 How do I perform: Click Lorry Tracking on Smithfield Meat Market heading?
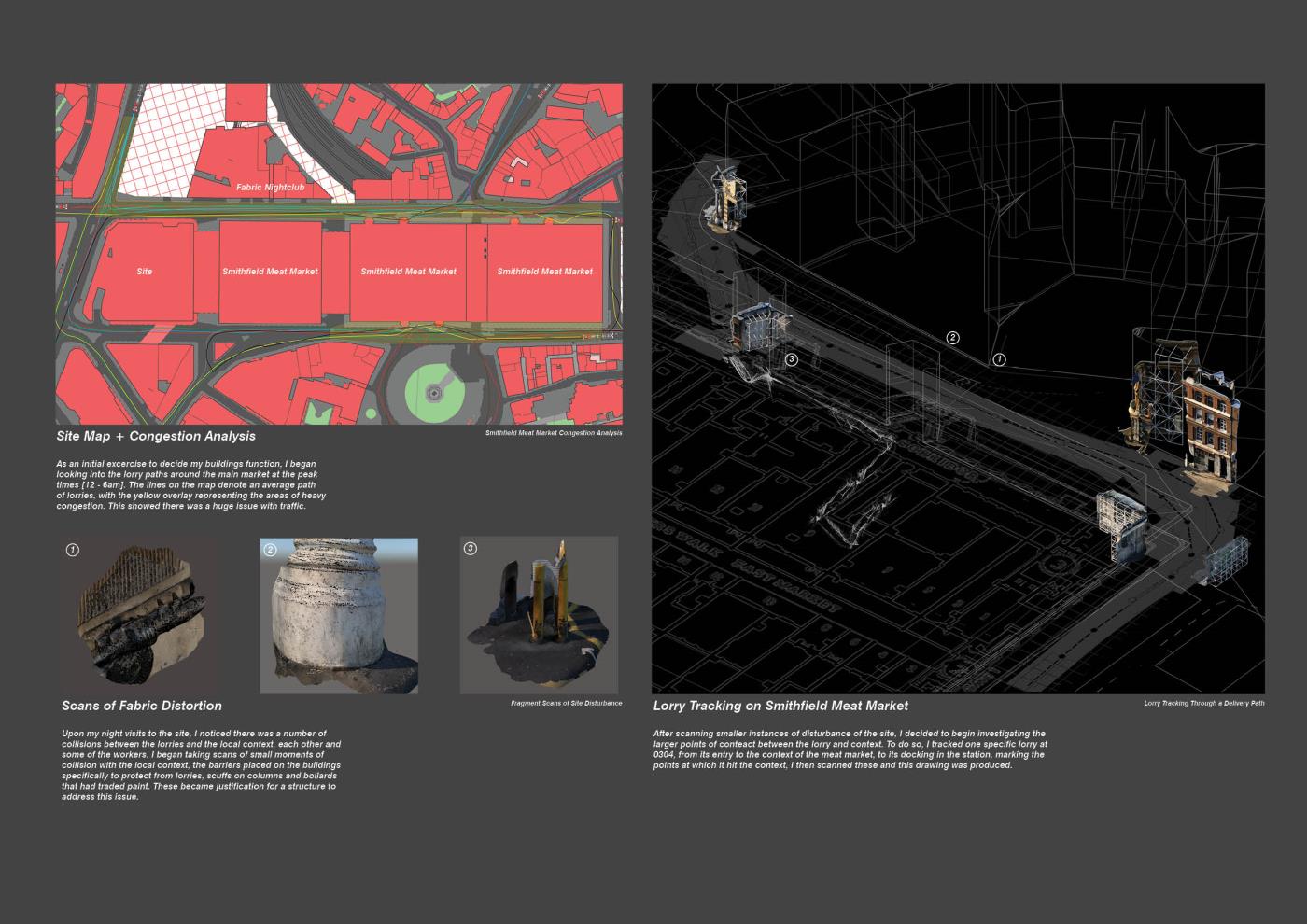point(780,706)
